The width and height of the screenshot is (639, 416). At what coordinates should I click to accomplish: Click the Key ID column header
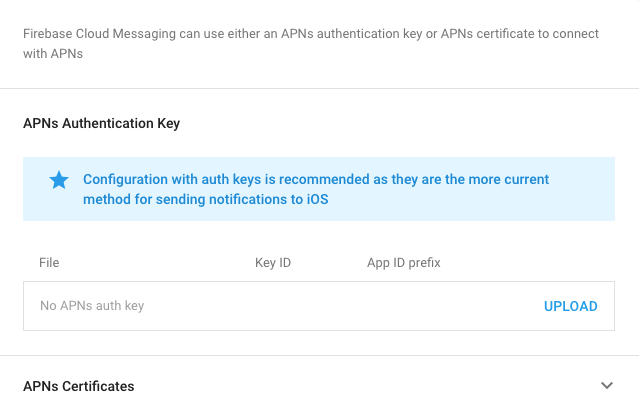click(x=273, y=263)
